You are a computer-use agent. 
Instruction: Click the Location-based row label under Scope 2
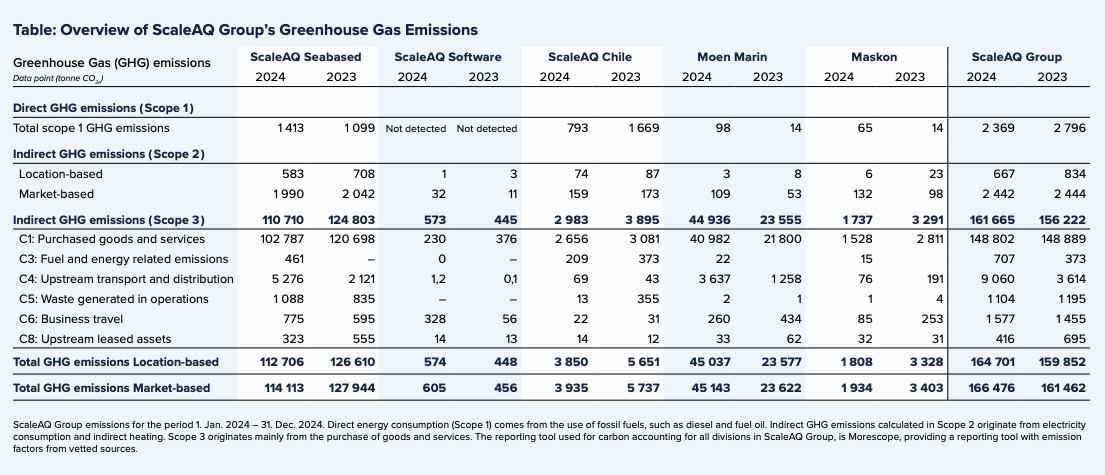(x=60, y=174)
